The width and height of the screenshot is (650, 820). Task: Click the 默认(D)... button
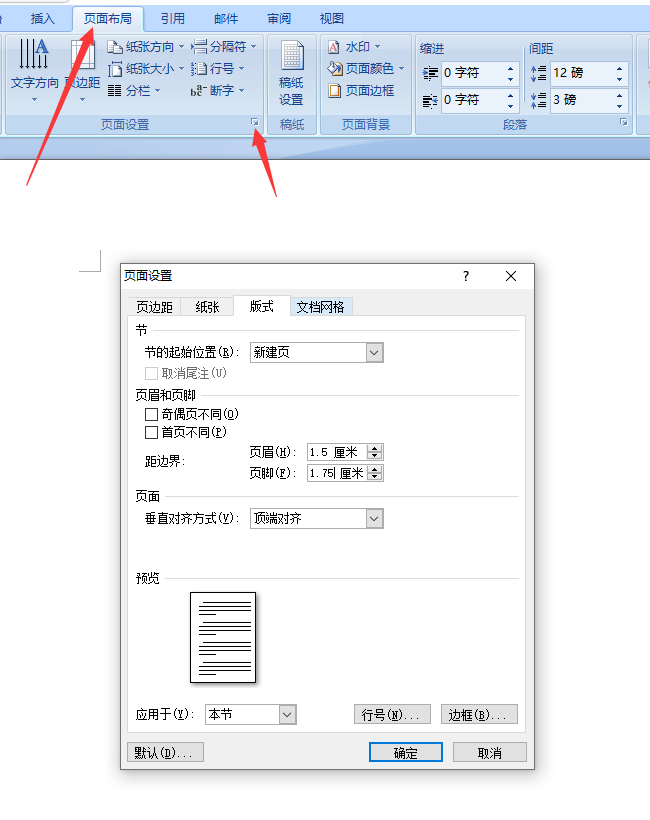165,753
